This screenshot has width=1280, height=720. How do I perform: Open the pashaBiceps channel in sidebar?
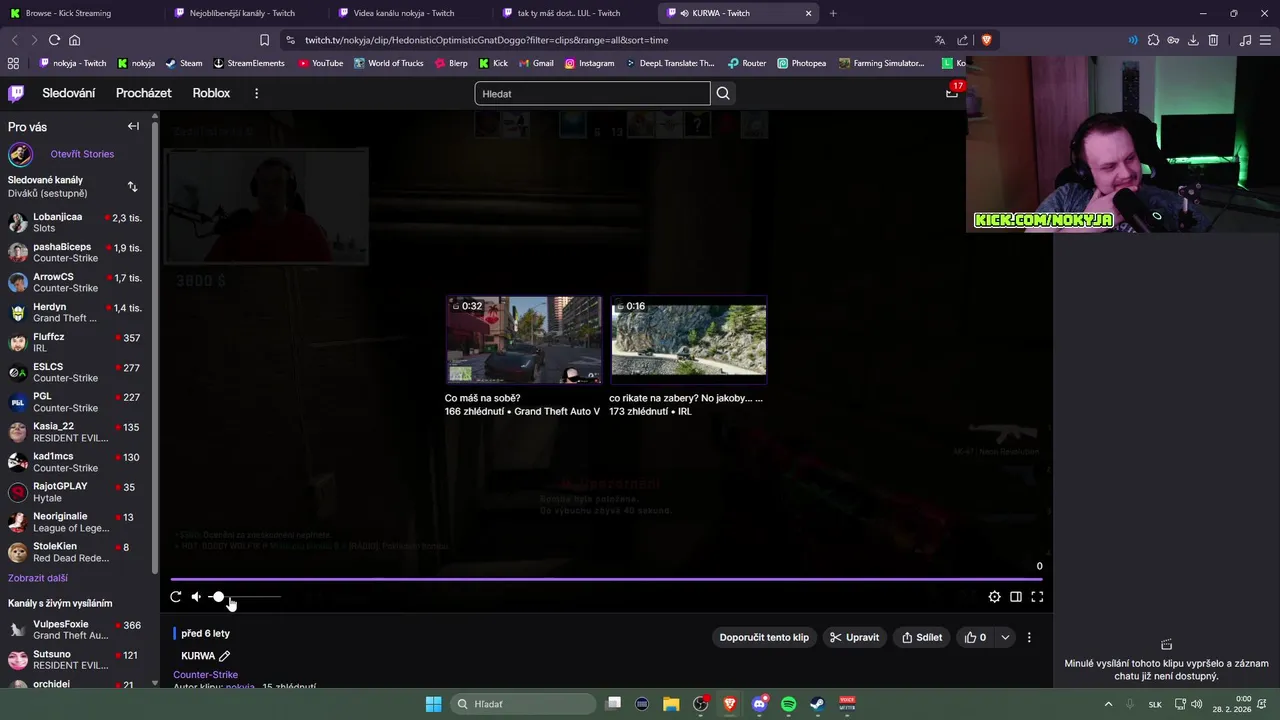[75, 252]
